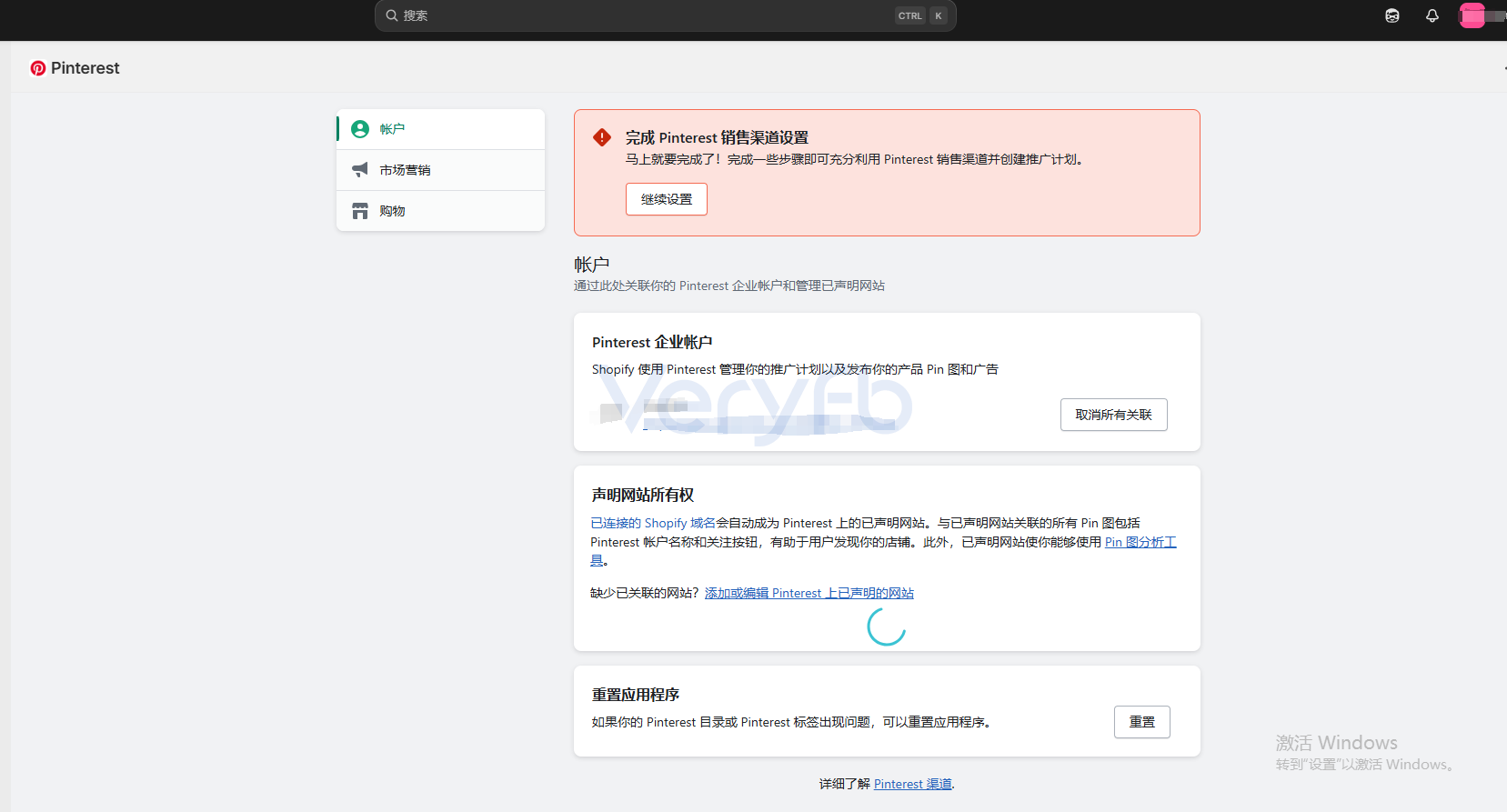Focus the 搜索 search field
This screenshot has height=812, width=1507.
pyautogui.click(x=665, y=15)
